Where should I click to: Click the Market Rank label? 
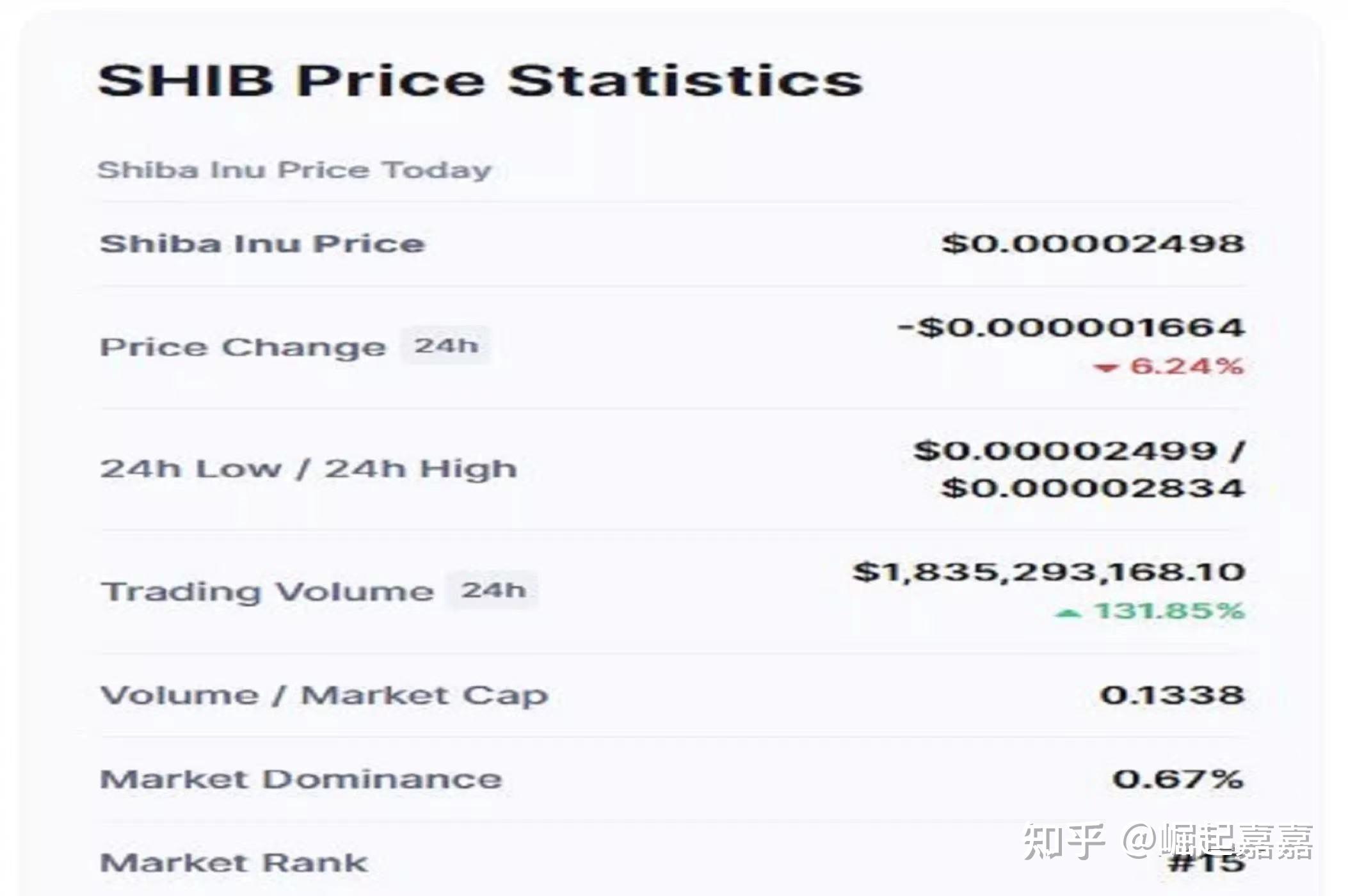point(234,863)
